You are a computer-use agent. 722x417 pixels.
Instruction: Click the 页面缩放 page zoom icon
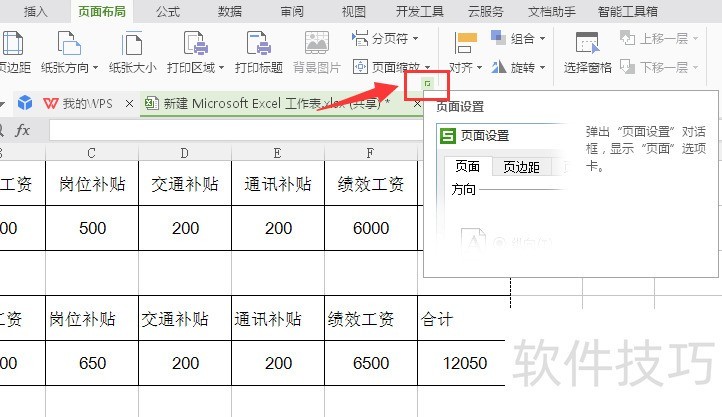[360, 67]
